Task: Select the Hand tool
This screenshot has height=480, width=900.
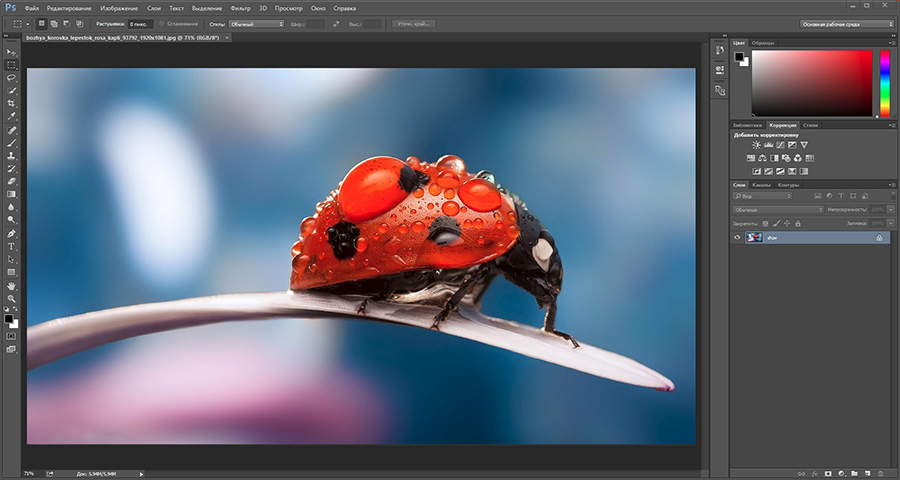Action: point(11,286)
